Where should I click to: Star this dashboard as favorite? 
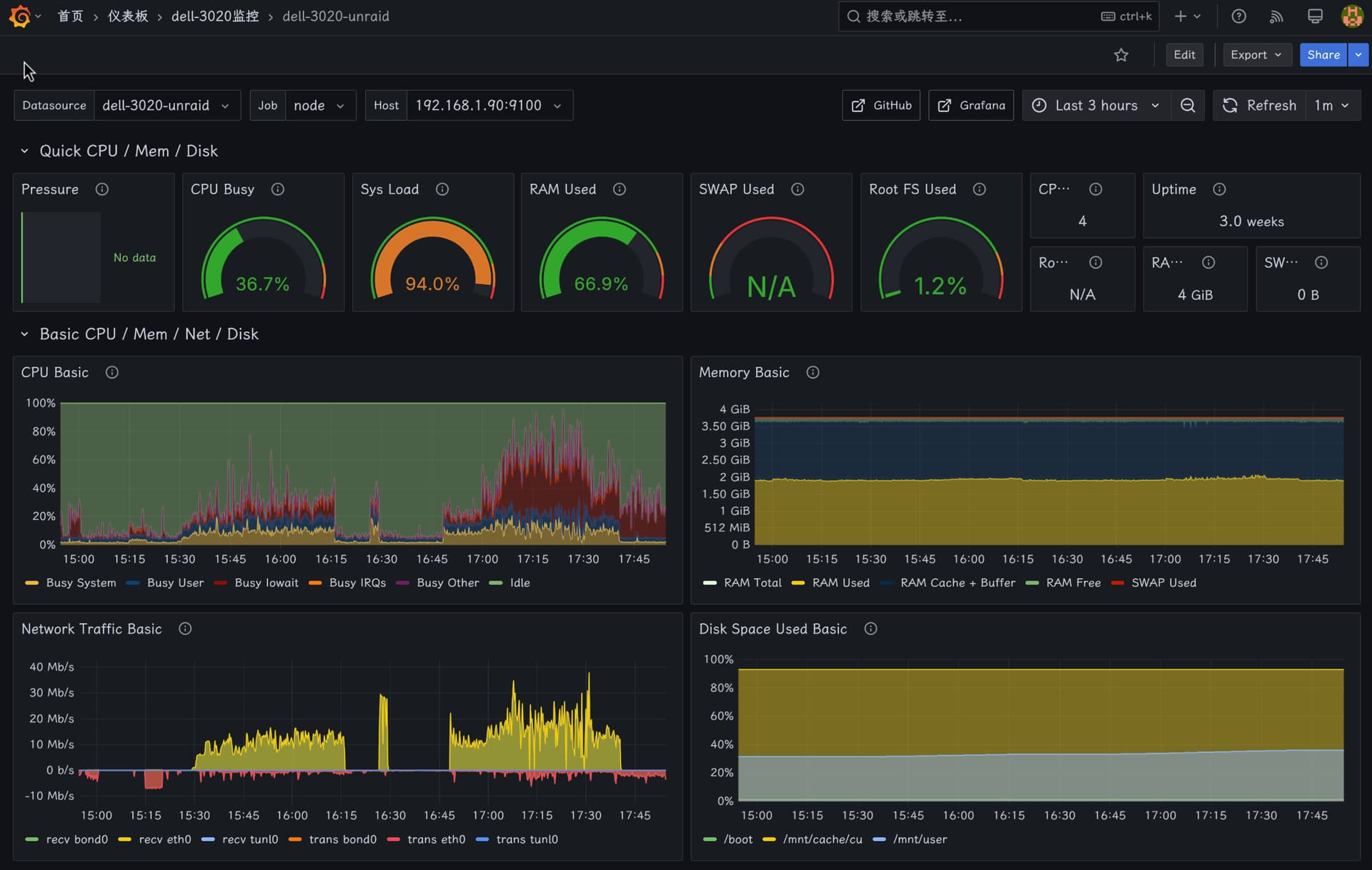tap(1121, 55)
